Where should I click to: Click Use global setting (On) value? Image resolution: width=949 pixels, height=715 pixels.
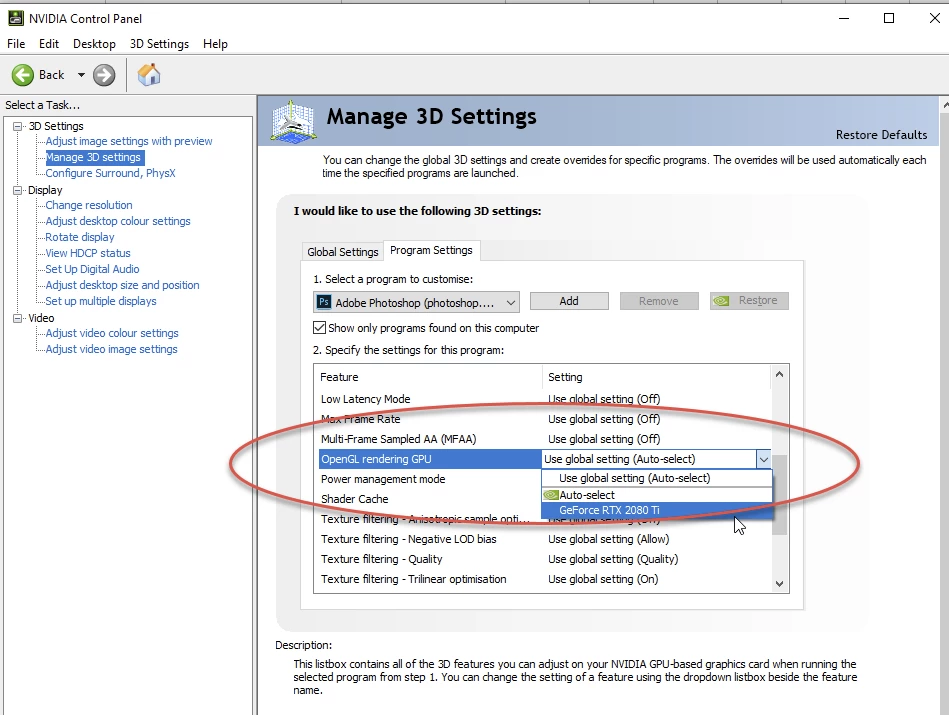603,579
